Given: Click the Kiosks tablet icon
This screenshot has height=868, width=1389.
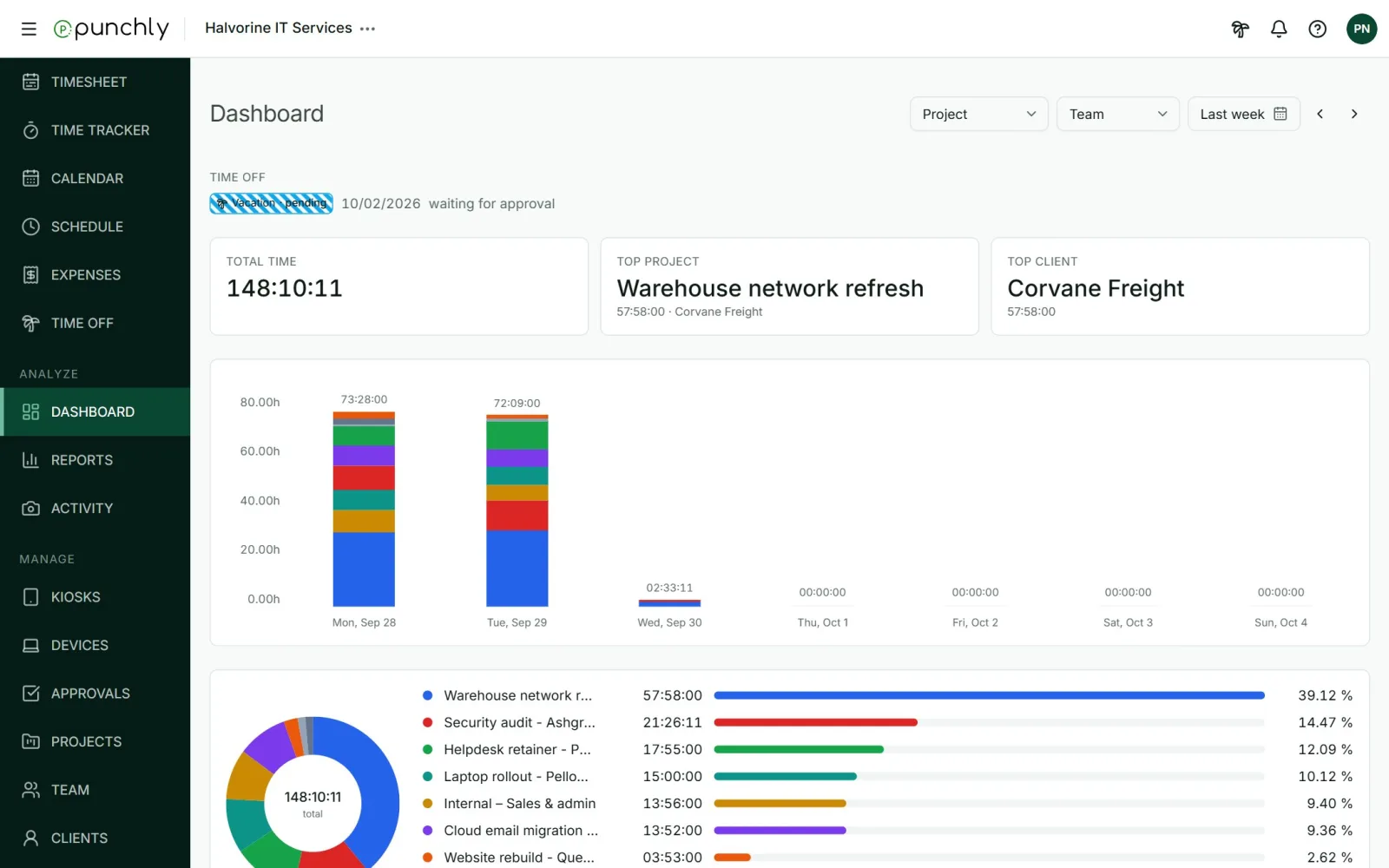Looking at the screenshot, I should coord(31,597).
